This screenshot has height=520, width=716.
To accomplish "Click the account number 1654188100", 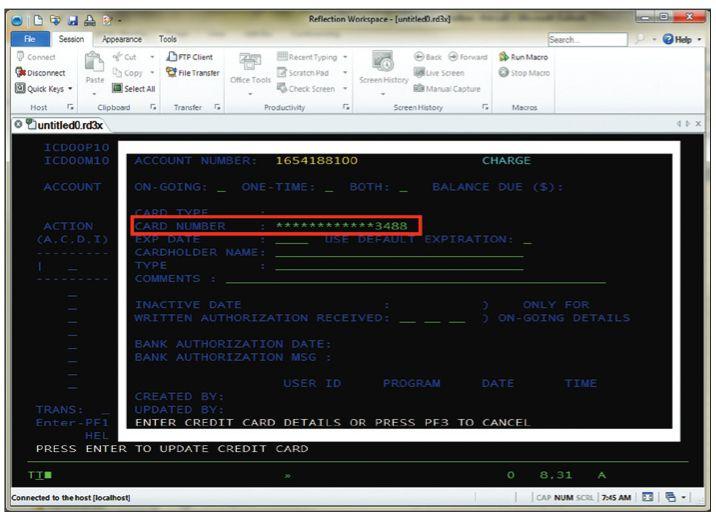I will pos(316,161).
